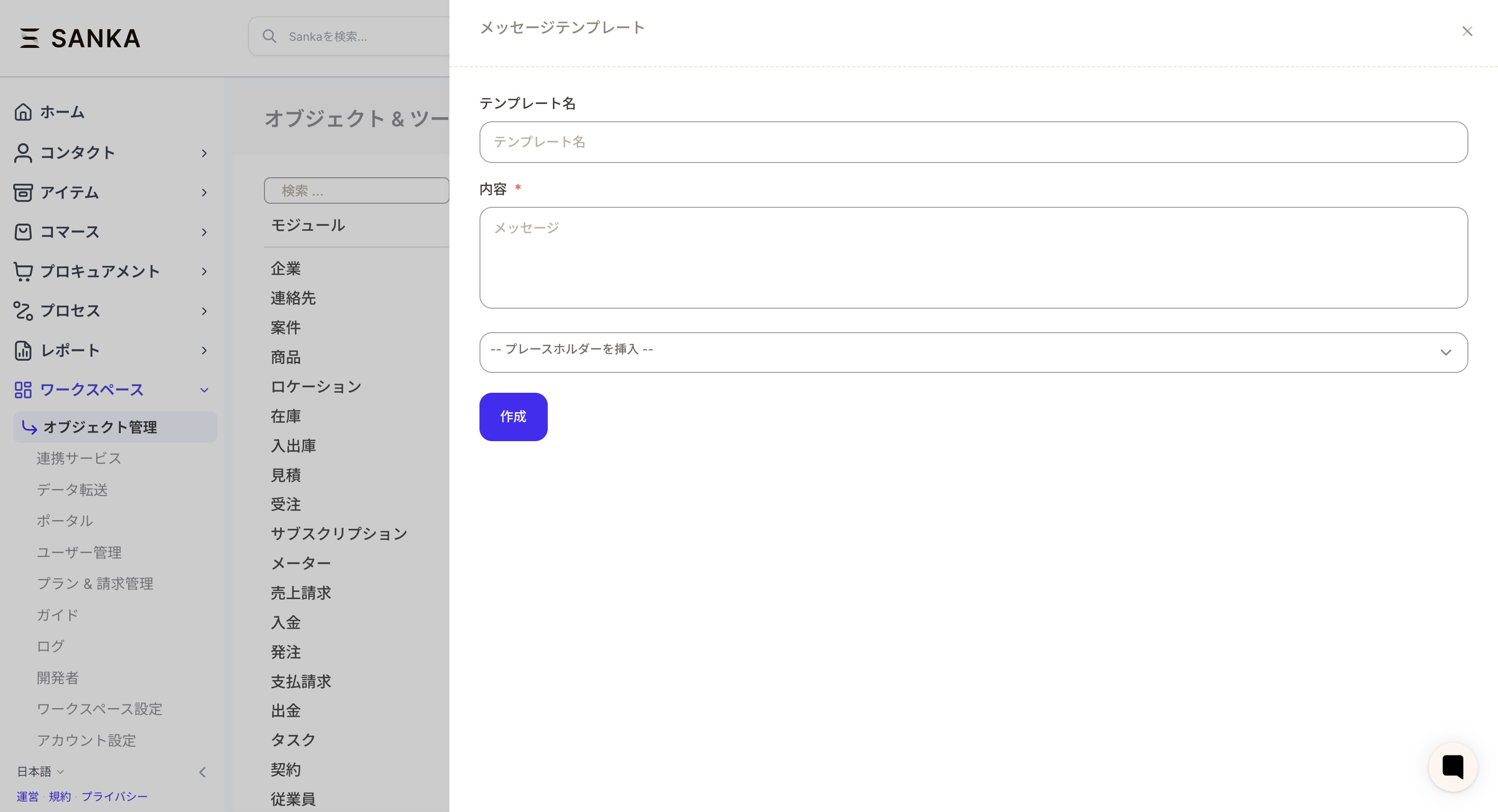
Task: Open the レポート report chart icon
Action: (23, 350)
